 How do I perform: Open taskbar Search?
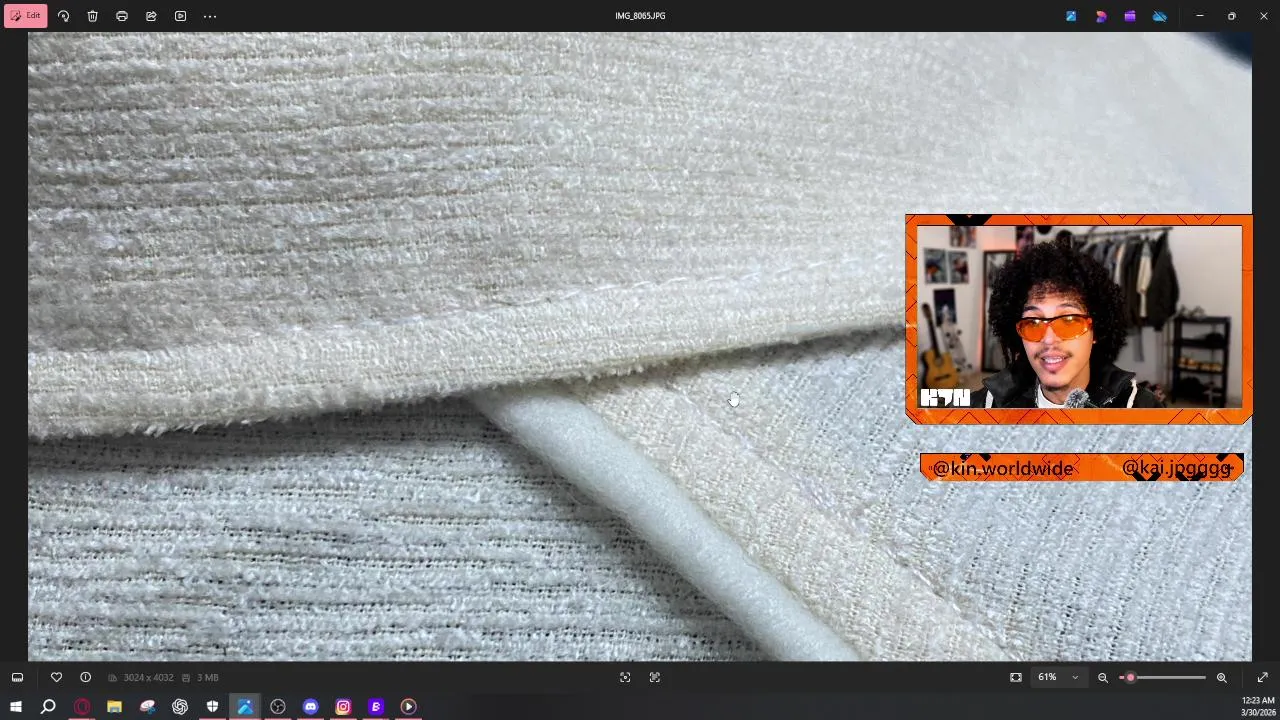pos(48,707)
